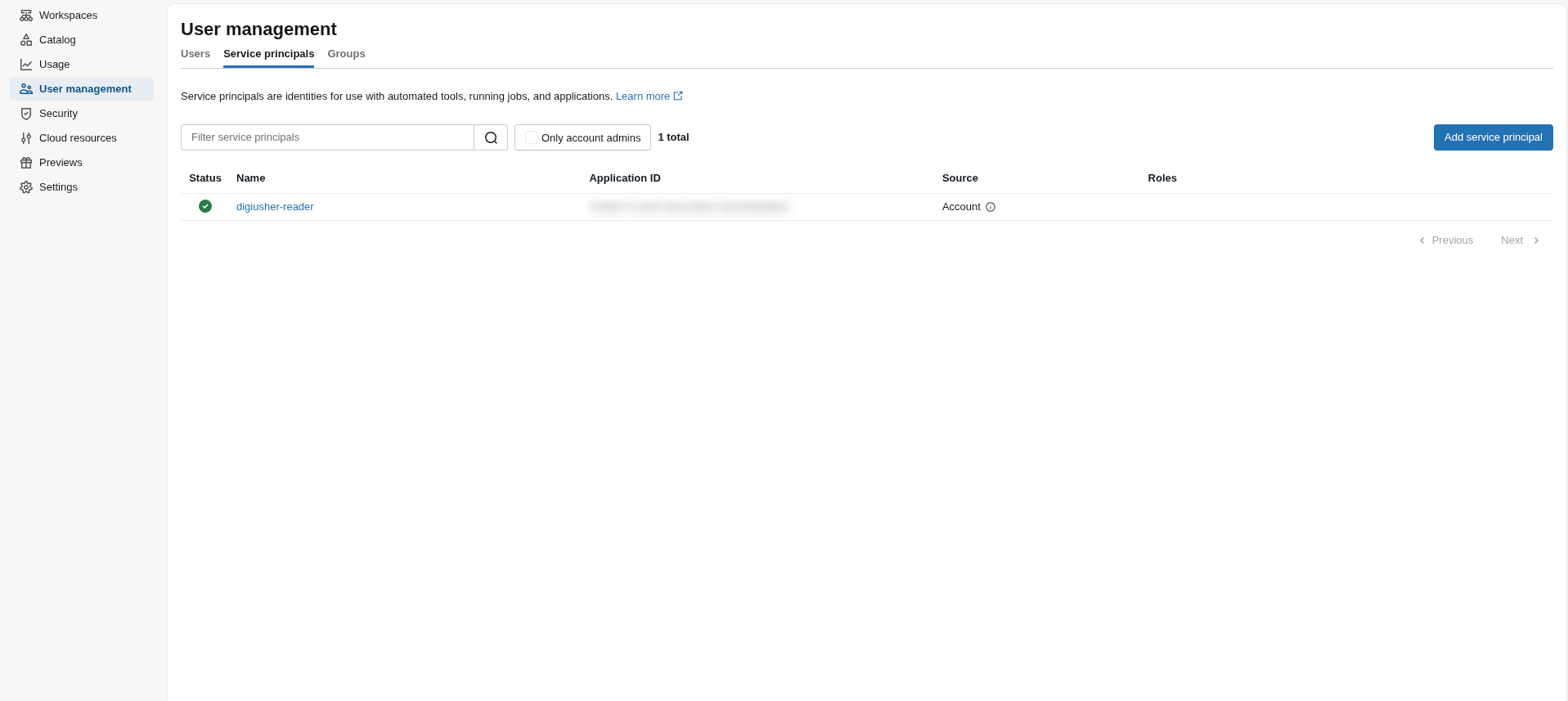The width and height of the screenshot is (1568, 701).
Task: Open Settings in the sidebar
Action: click(x=82, y=187)
